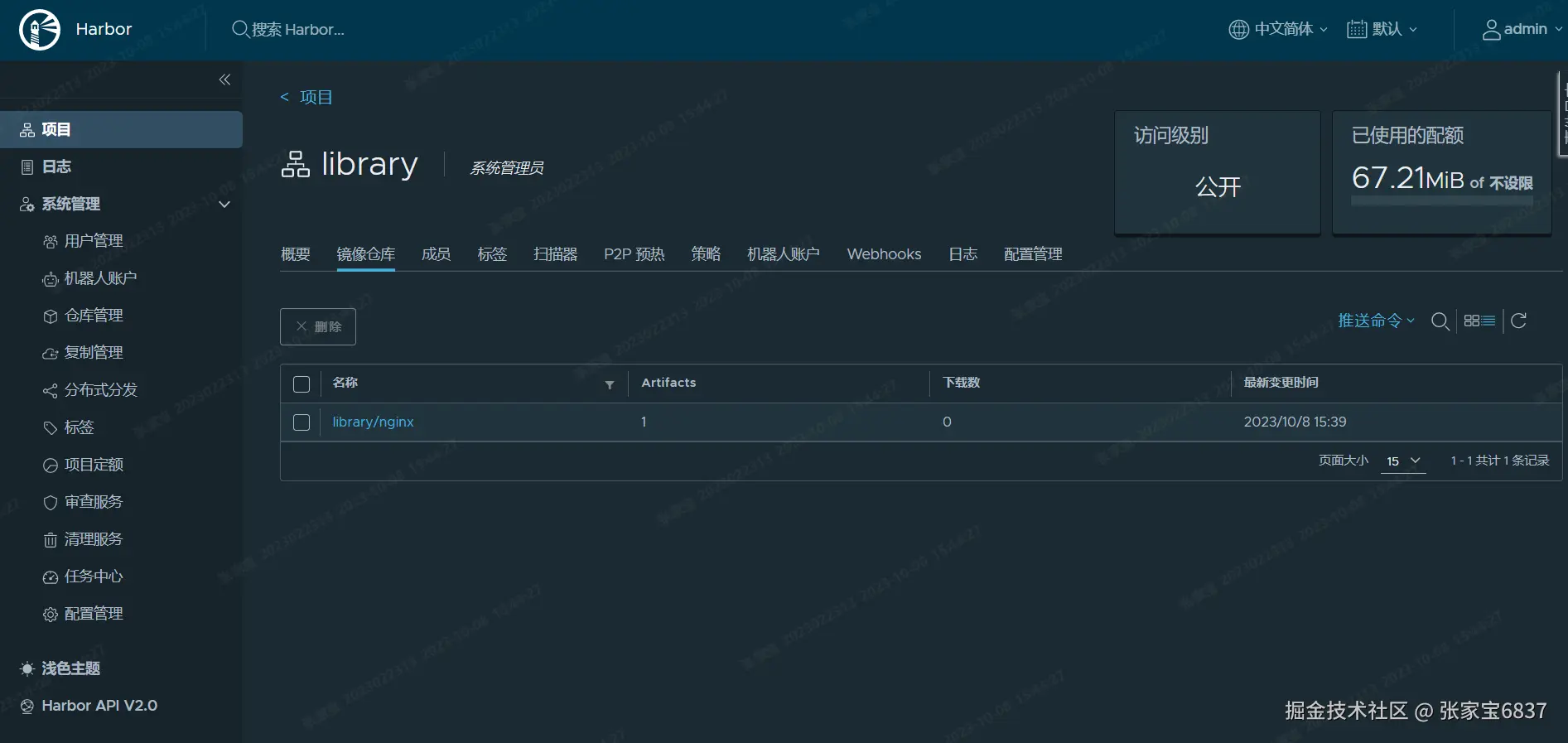Viewport: 1568px width, 743px height.
Task: Click the 1 - 1 共计 1 条记录 text
Action: pyautogui.click(x=1499, y=461)
